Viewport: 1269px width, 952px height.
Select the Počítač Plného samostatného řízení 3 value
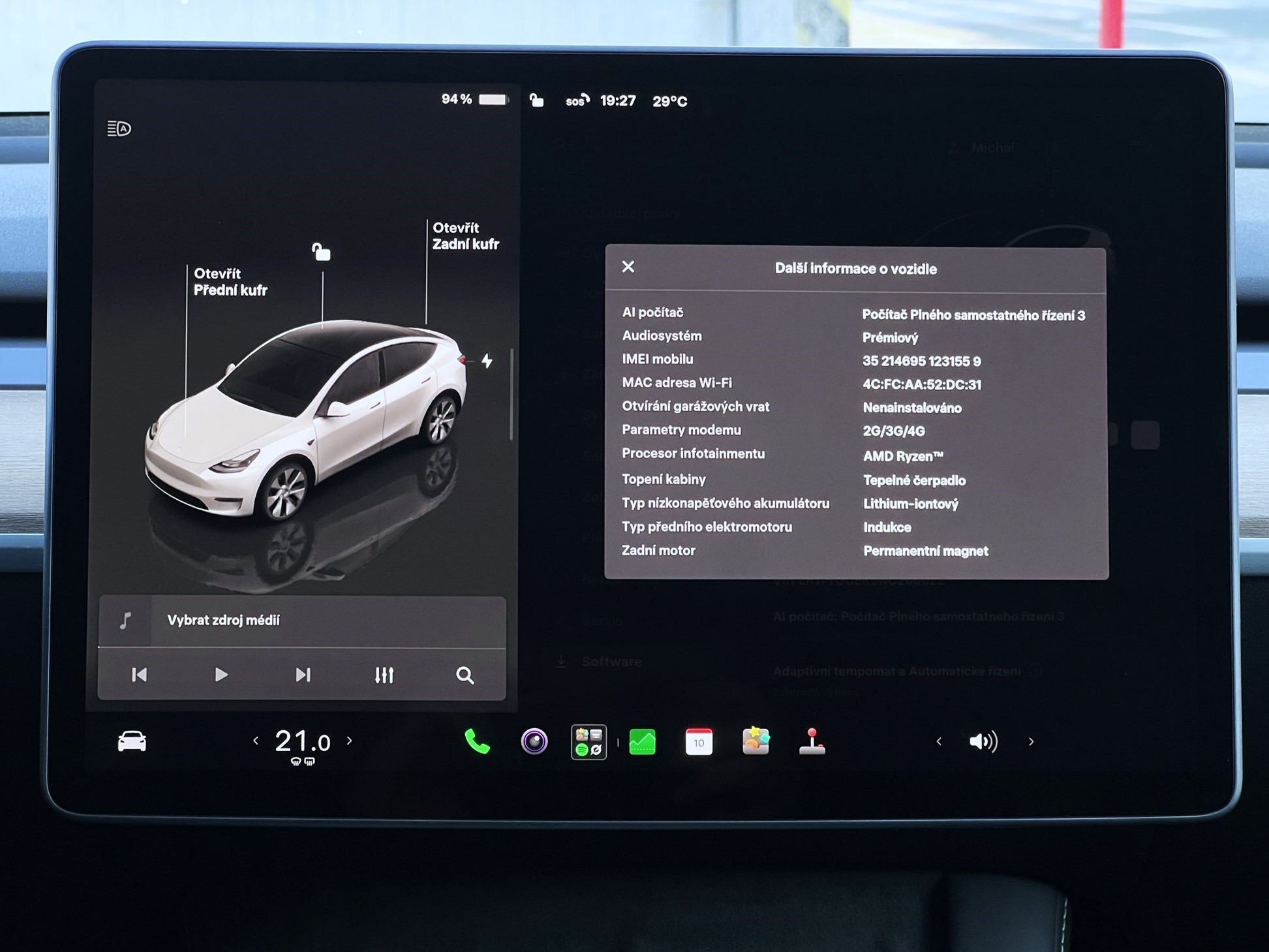[x=973, y=315]
